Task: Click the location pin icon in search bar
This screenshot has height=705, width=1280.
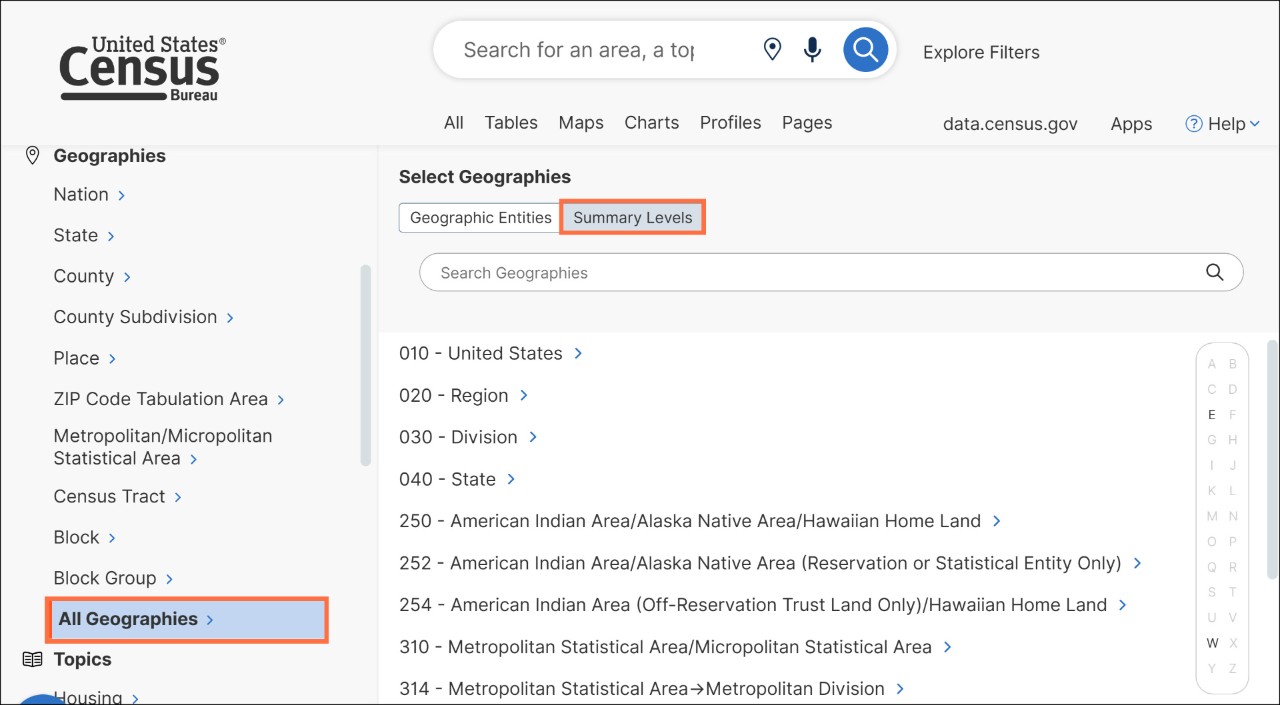Action: coord(772,48)
